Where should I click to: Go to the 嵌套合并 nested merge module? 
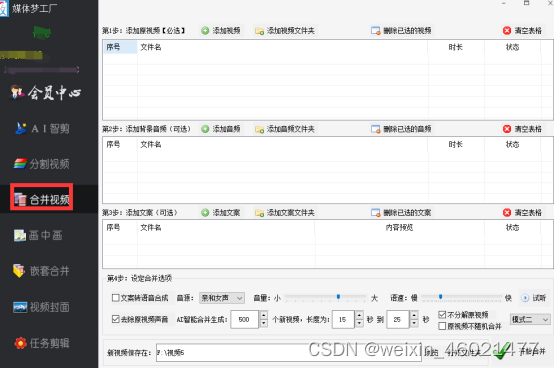tap(41, 271)
